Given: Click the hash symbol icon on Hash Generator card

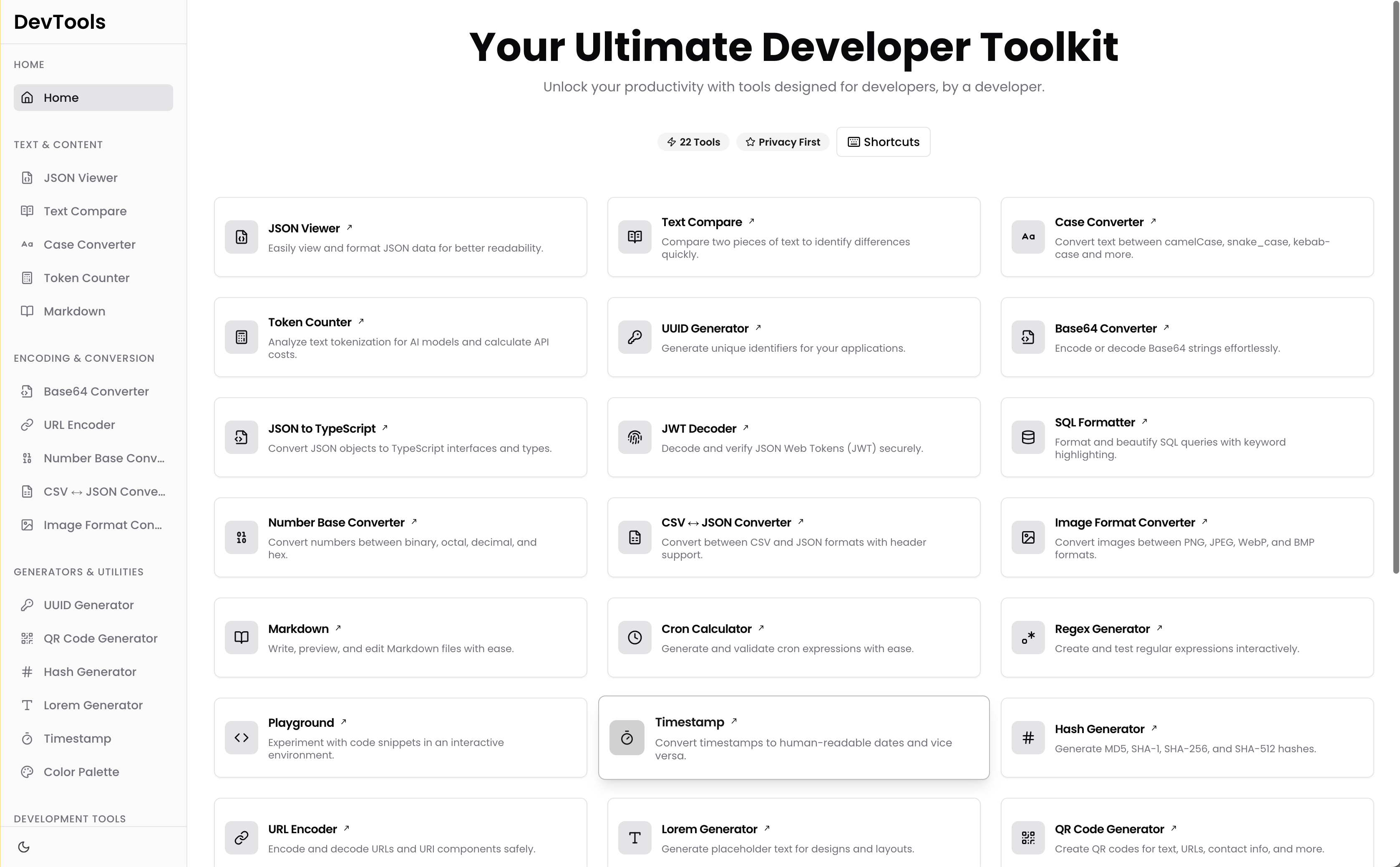Looking at the screenshot, I should 1028,737.
